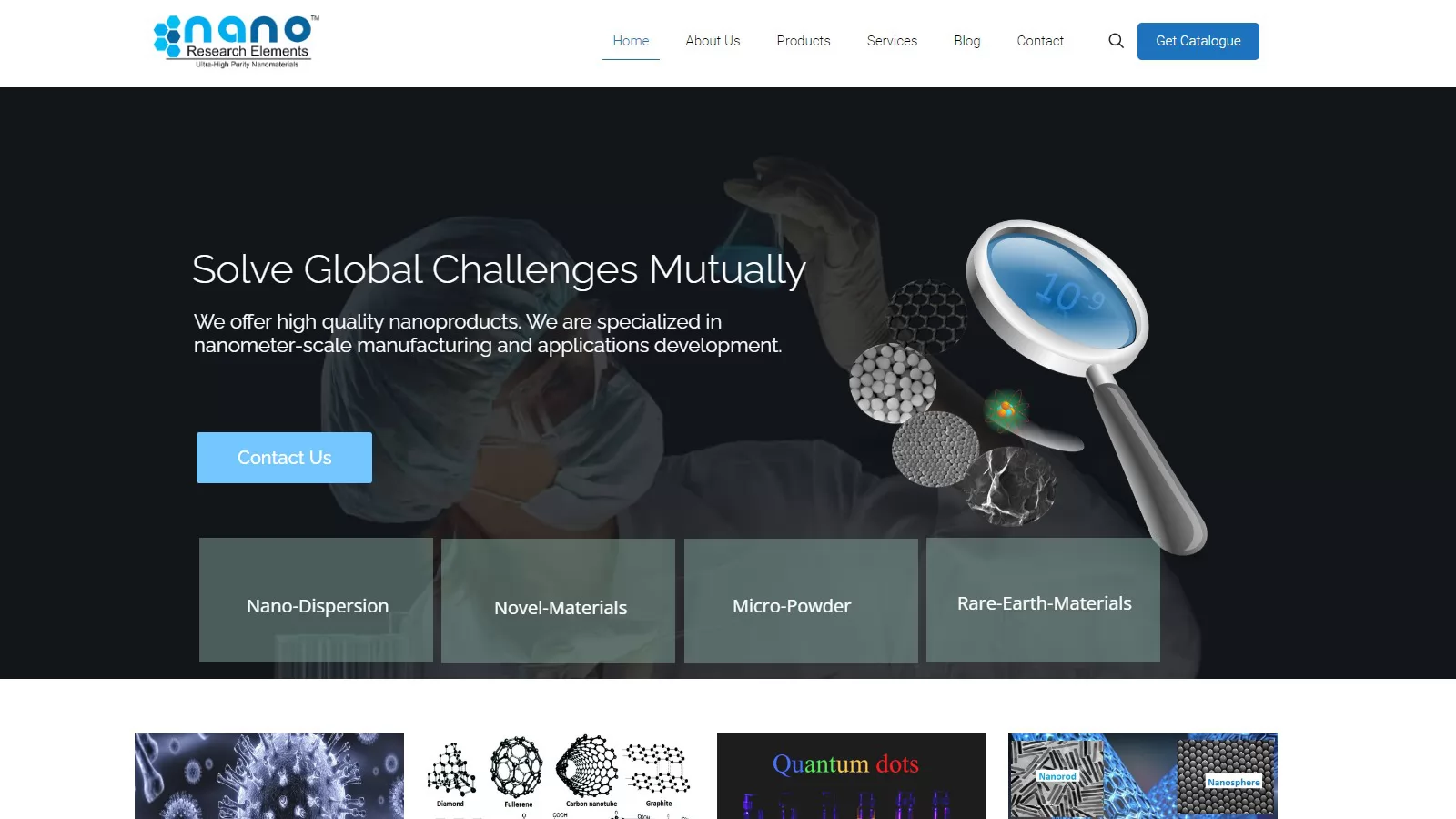This screenshot has height=819, width=1456.
Task: Click the honeycomb graphene structure circle
Action: click(926, 315)
